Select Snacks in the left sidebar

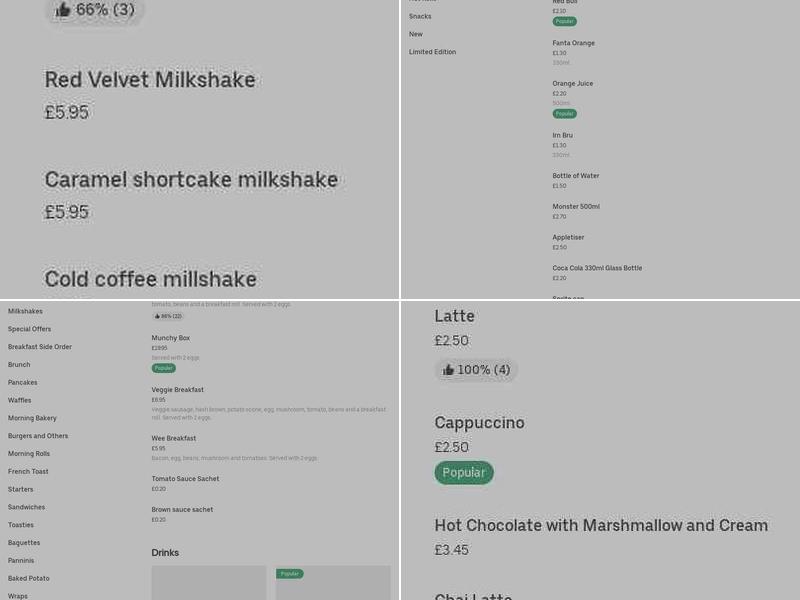coord(420,15)
